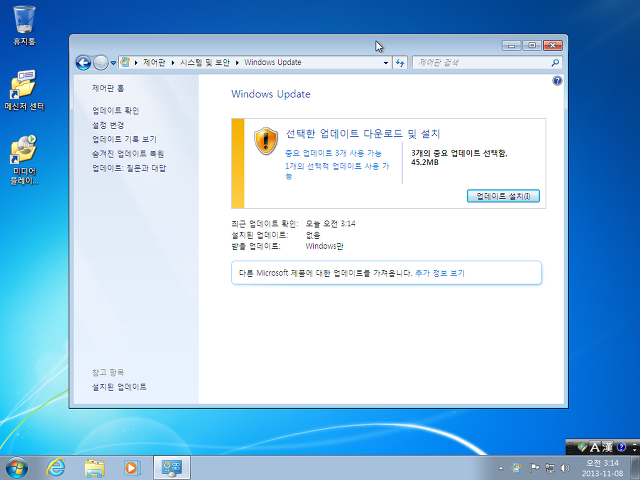Click the Control Panel taskbar button
The width and height of the screenshot is (640, 480).
coord(172,468)
